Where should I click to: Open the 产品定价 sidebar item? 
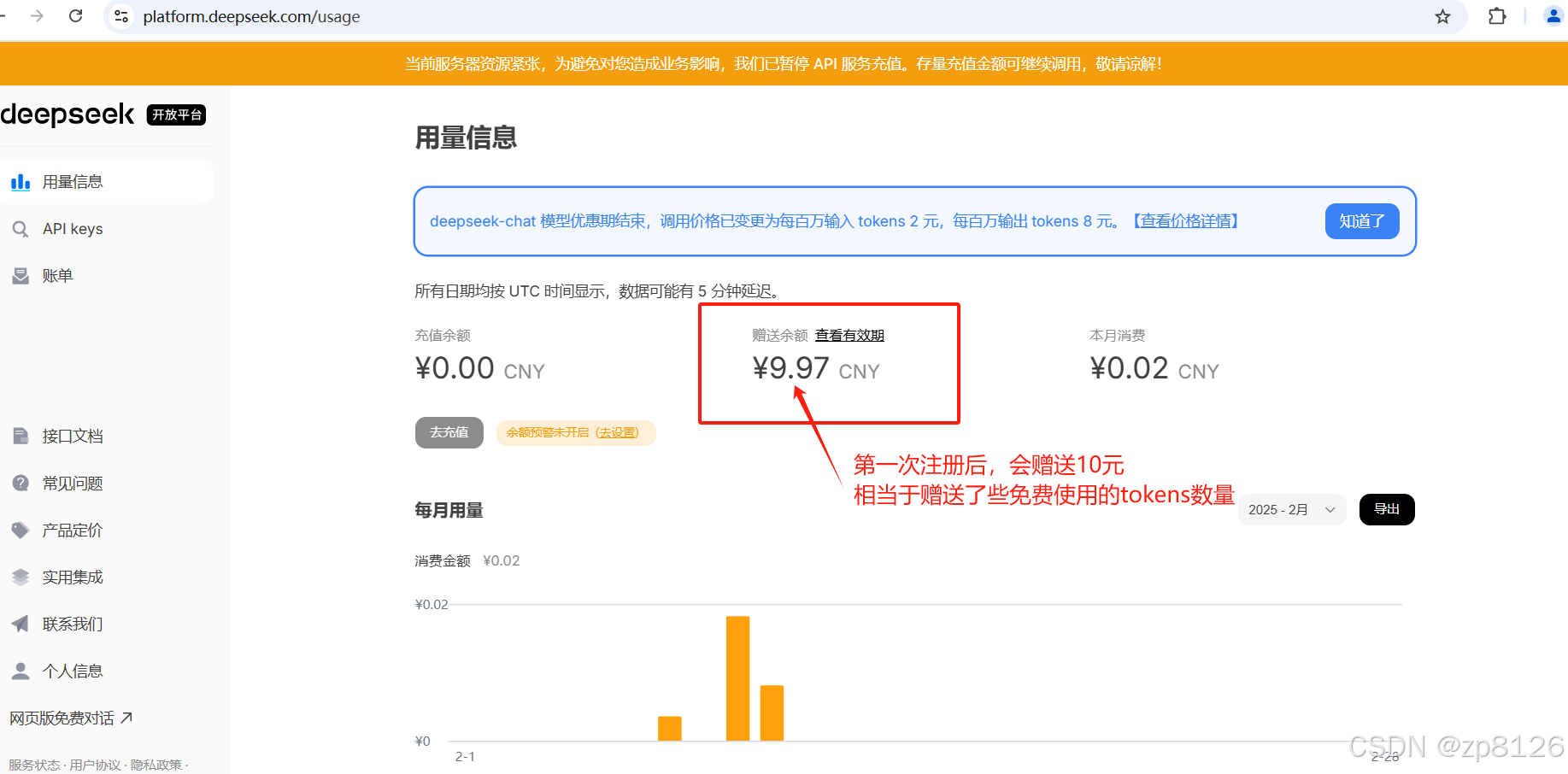[x=107, y=531]
